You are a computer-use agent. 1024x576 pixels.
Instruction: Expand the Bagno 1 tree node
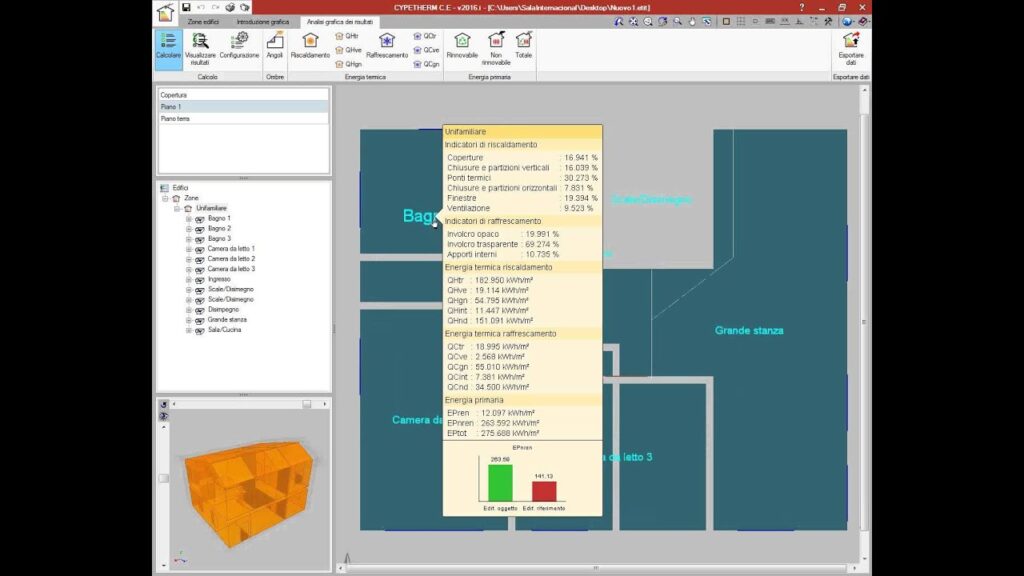(188, 218)
